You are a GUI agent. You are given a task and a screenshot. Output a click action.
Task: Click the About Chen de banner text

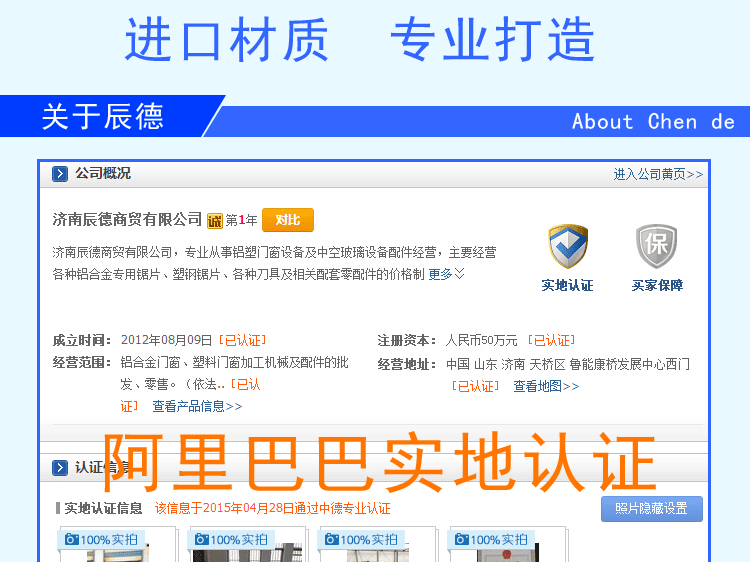(x=653, y=121)
